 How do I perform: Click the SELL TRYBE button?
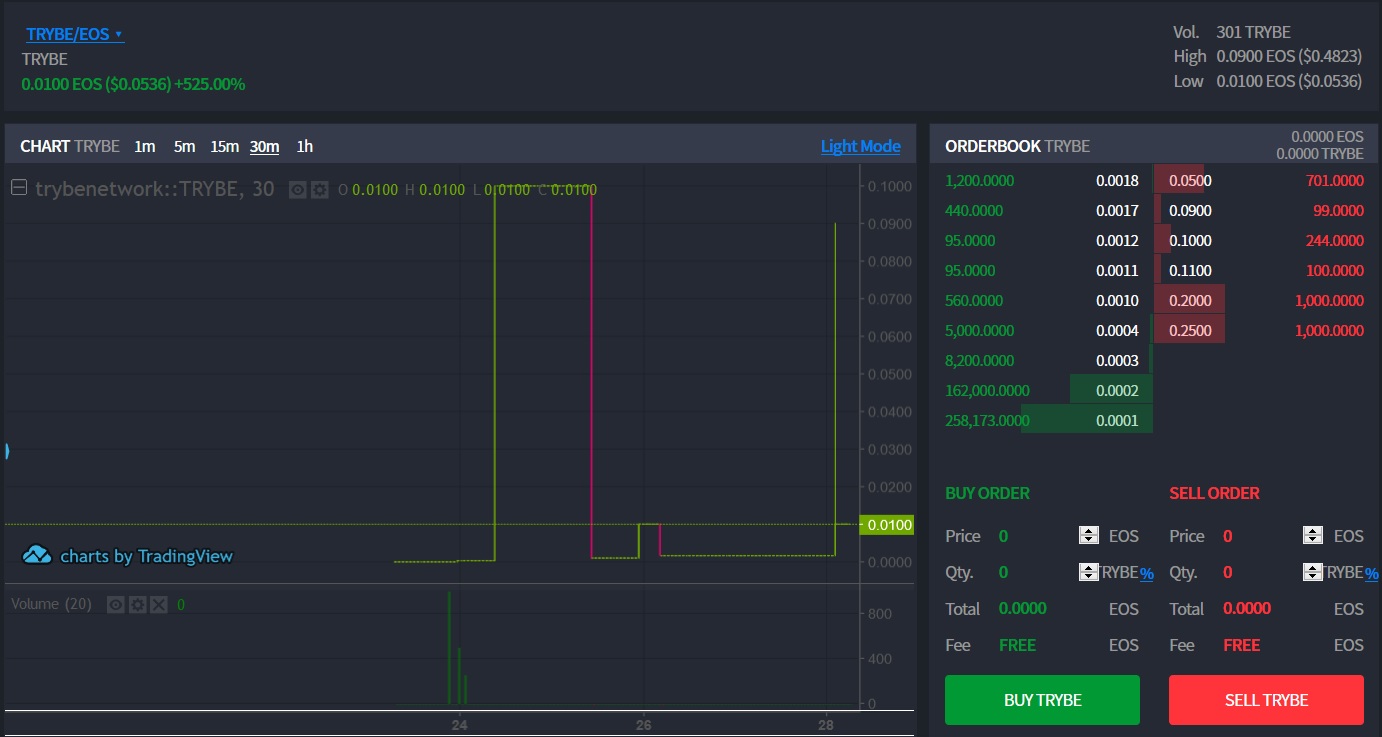pos(1266,700)
